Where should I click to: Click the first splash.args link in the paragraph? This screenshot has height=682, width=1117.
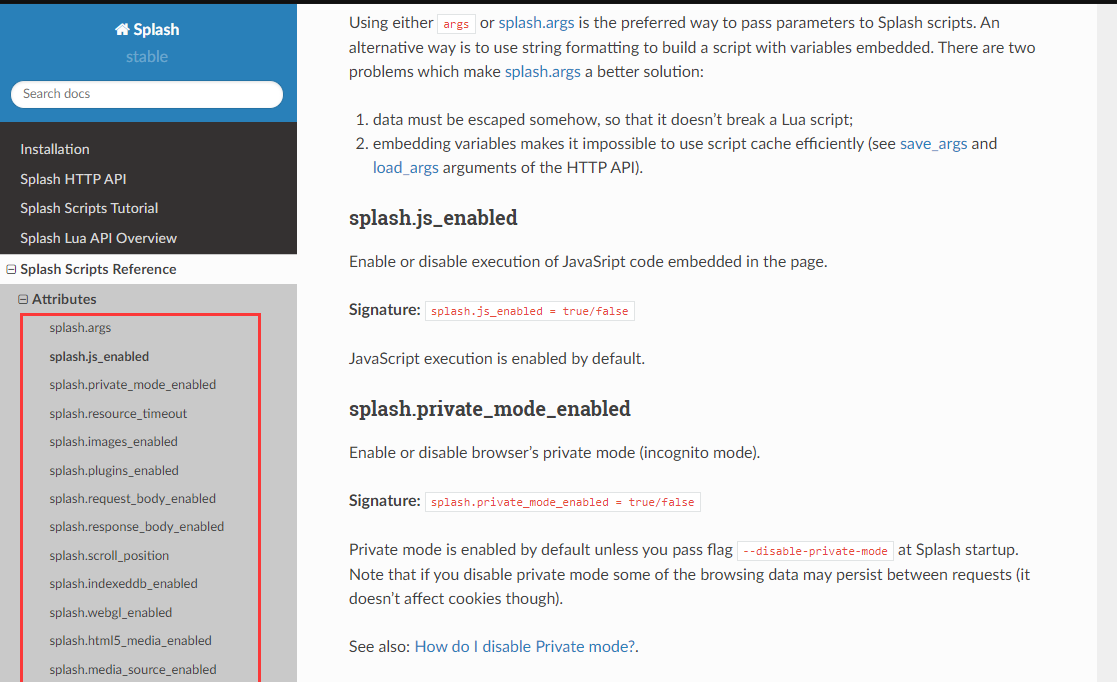[536, 23]
